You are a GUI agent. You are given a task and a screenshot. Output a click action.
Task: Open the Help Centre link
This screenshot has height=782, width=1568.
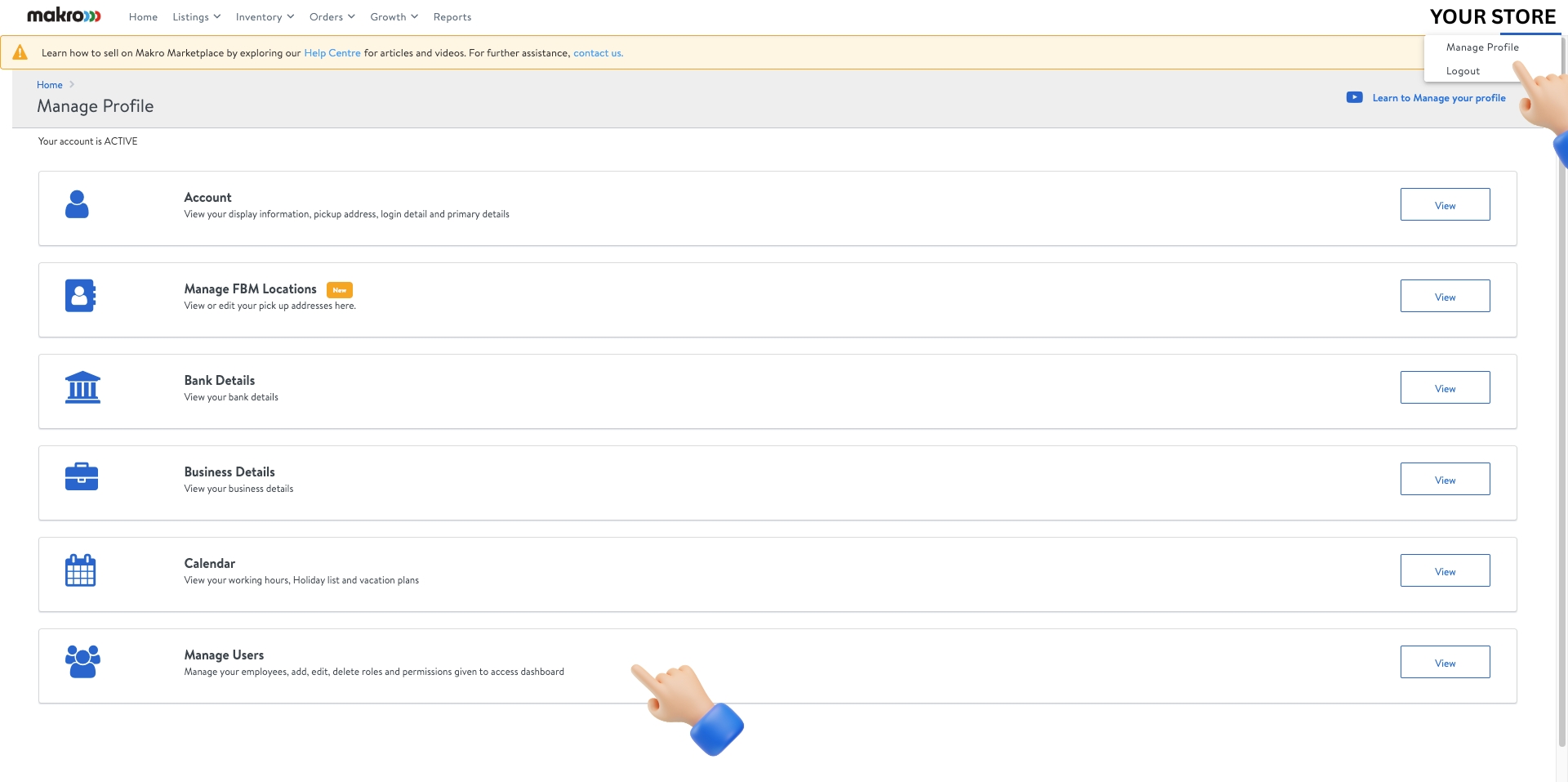332,52
